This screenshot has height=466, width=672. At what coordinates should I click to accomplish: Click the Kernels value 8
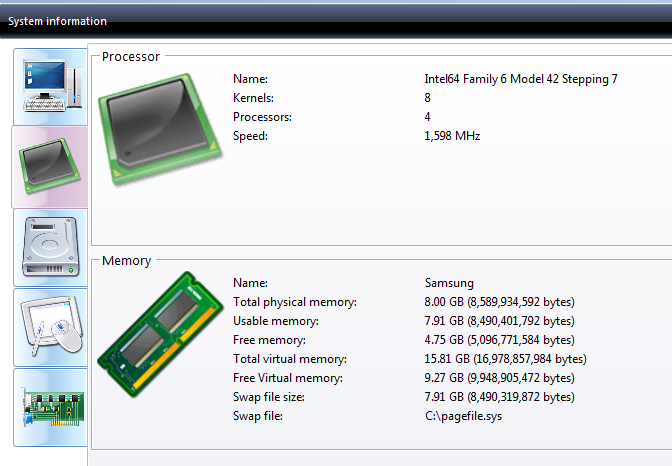click(x=427, y=98)
